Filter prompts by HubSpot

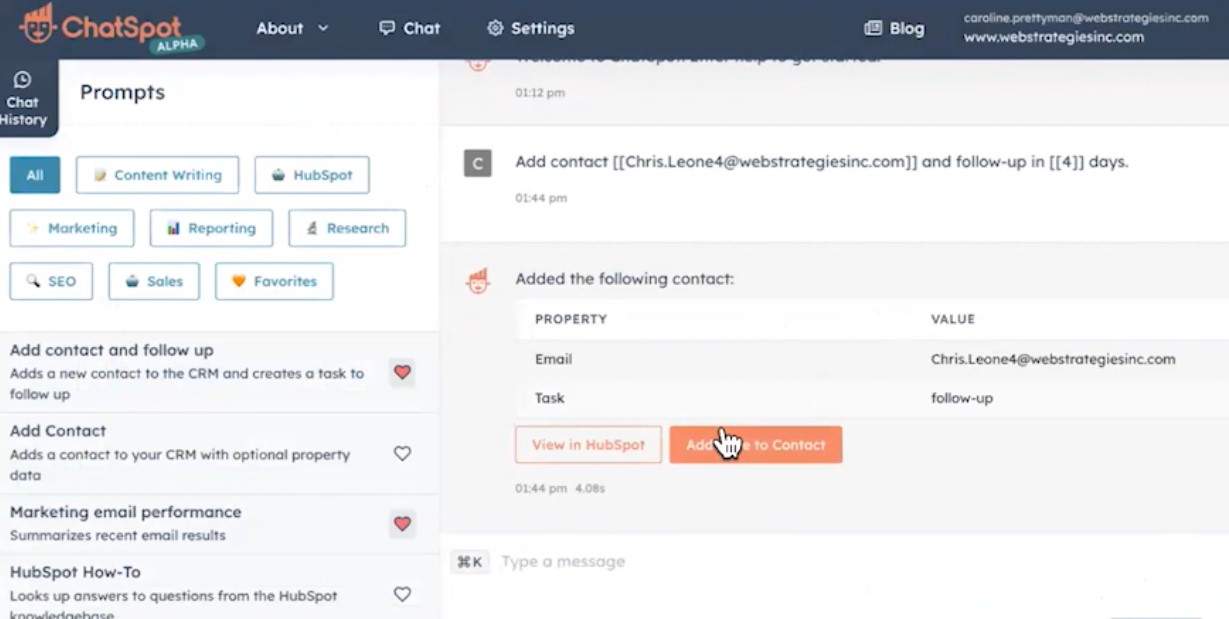pos(311,175)
